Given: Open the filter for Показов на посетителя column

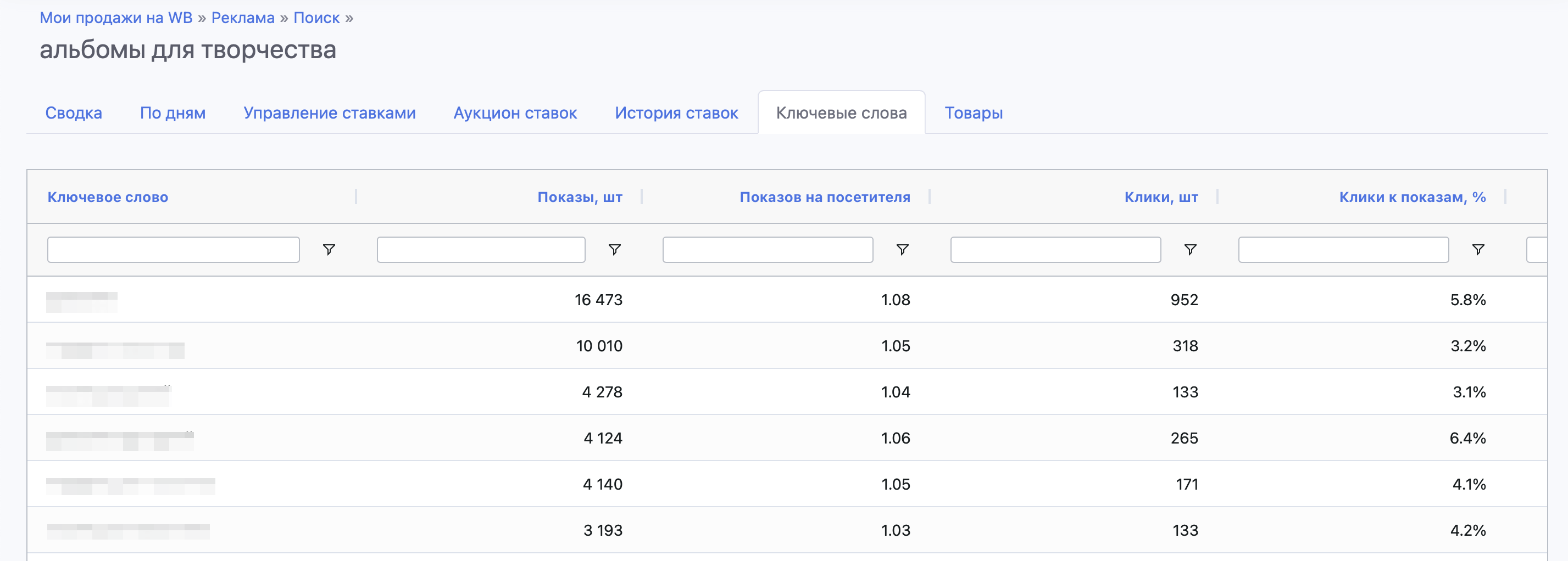Looking at the screenshot, I should pyautogui.click(x=903, y=249).
